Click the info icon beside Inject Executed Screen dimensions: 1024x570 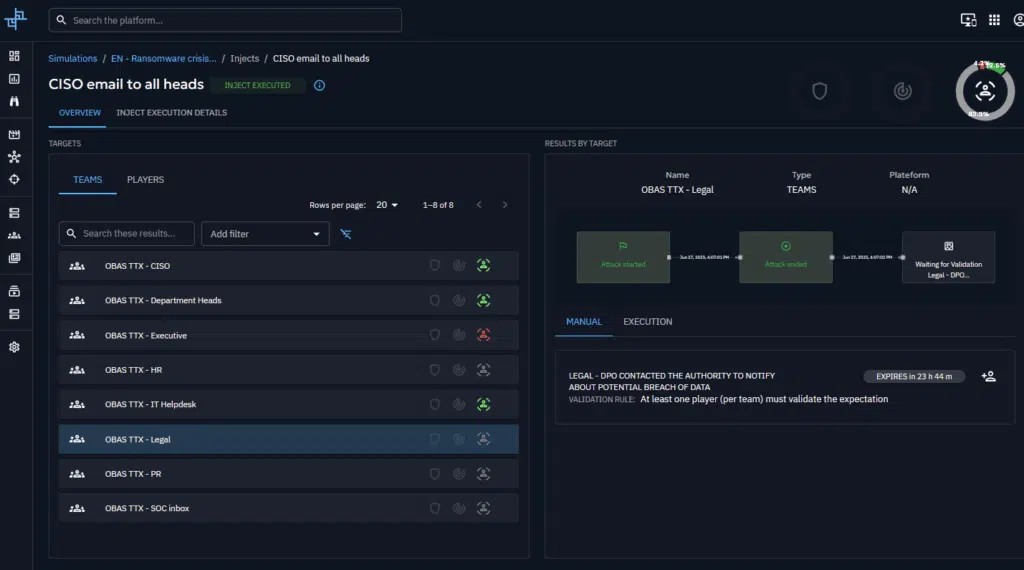pos(319,86)
